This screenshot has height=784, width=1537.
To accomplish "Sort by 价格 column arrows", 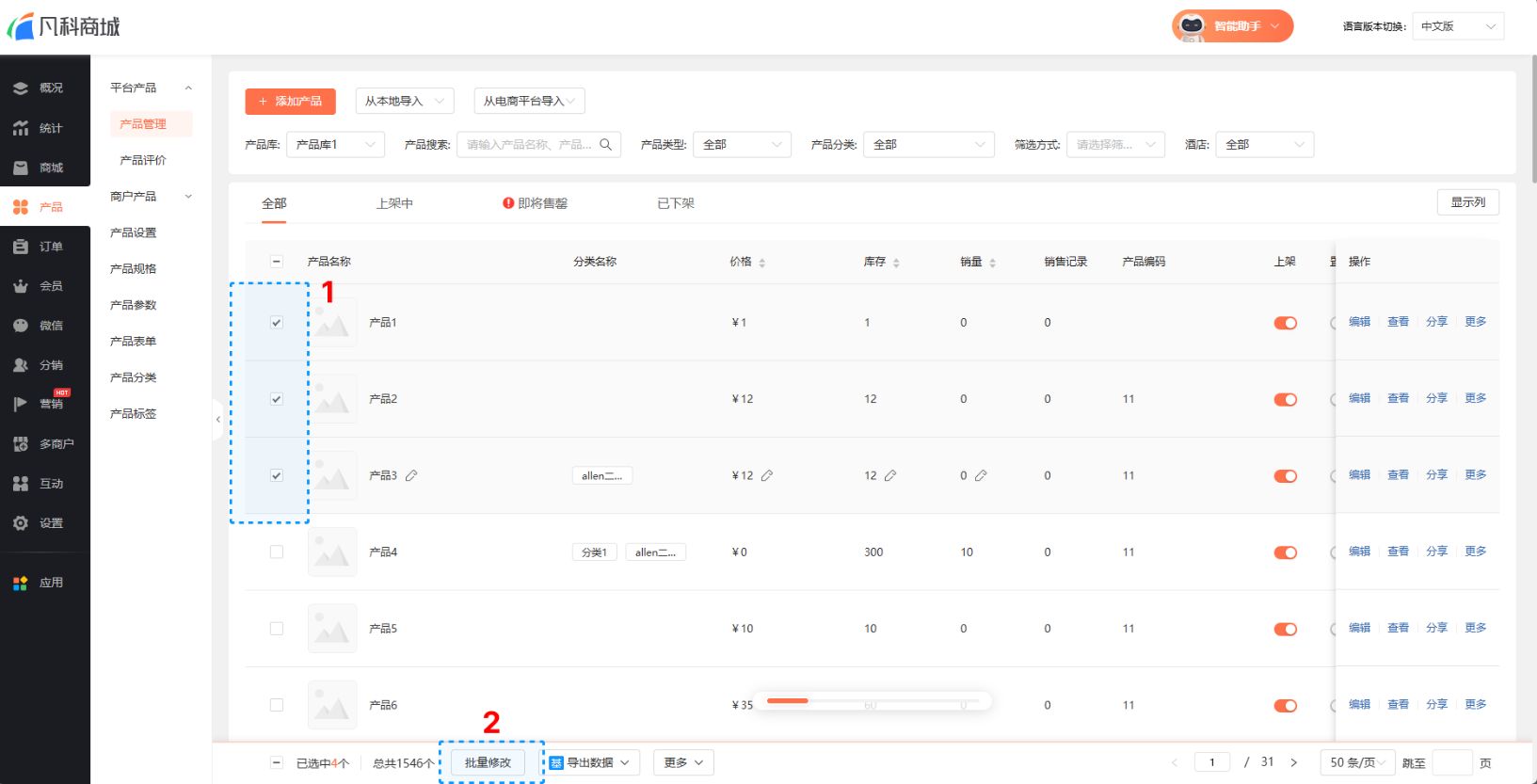I will tap(761, 263).
